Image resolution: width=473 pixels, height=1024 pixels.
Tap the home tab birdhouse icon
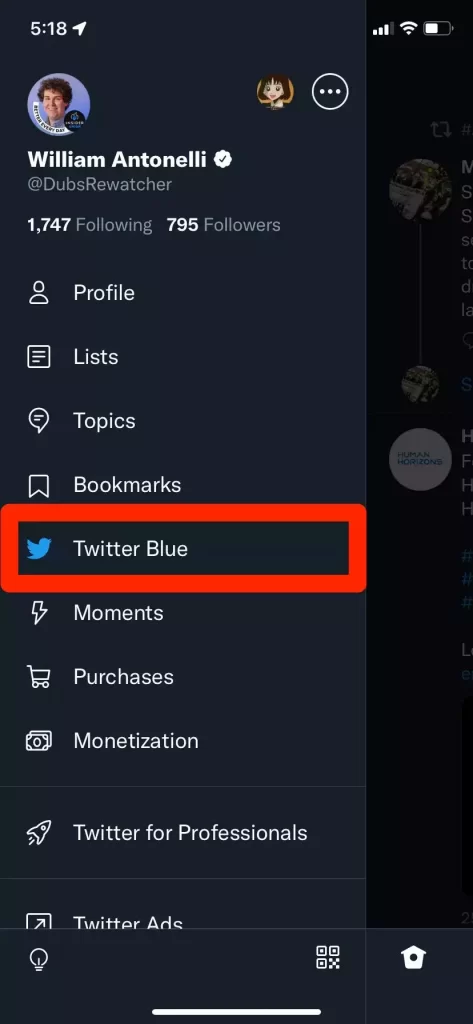tap(414, 958)
